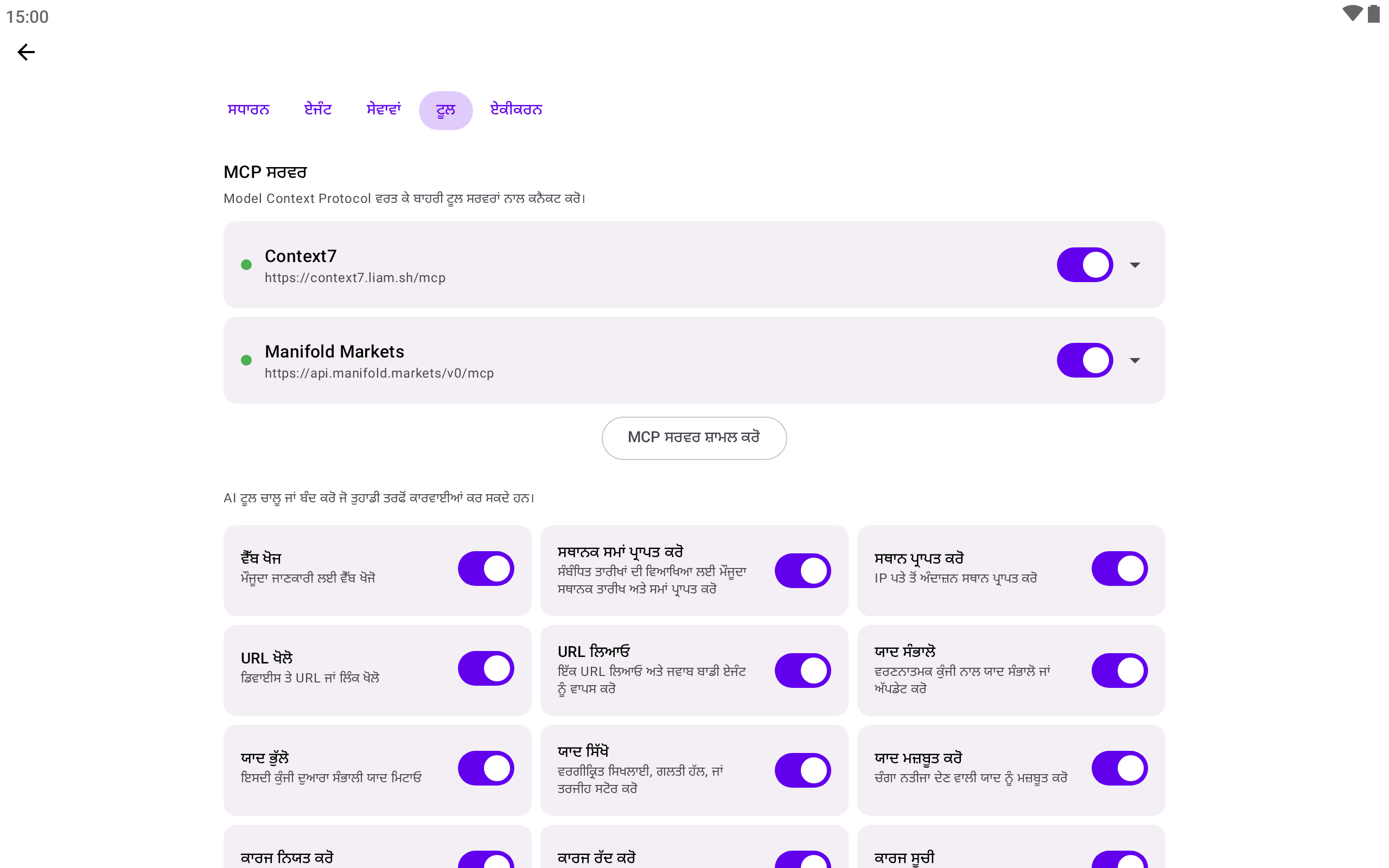Tap the Wi-Fi status icon
This screenshot has width=1389, height=868.
tap(1352, 14)
